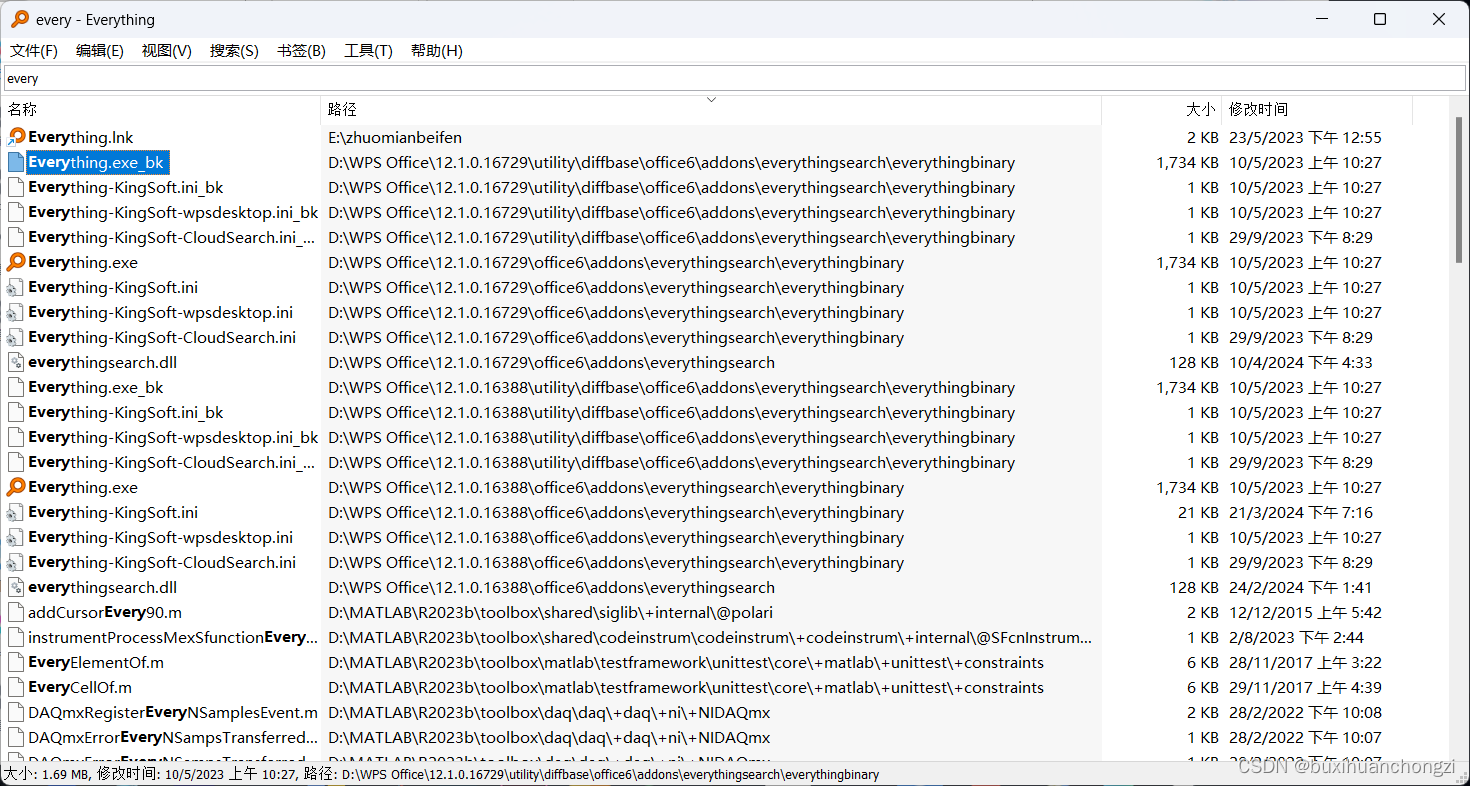Click date 21/3/2024 下午 7:16
Screen dimensions: 1470x786
(x=1301, y=512)
